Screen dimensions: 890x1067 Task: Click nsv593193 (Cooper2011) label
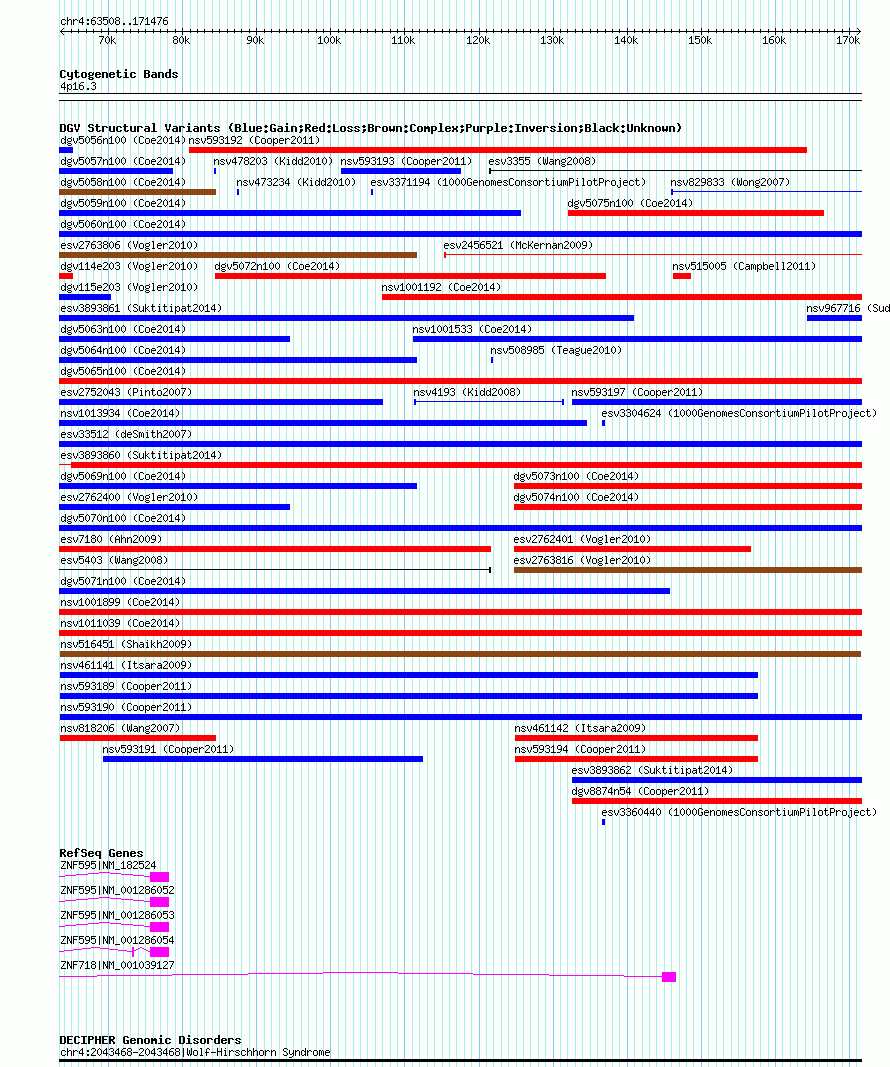406,161
